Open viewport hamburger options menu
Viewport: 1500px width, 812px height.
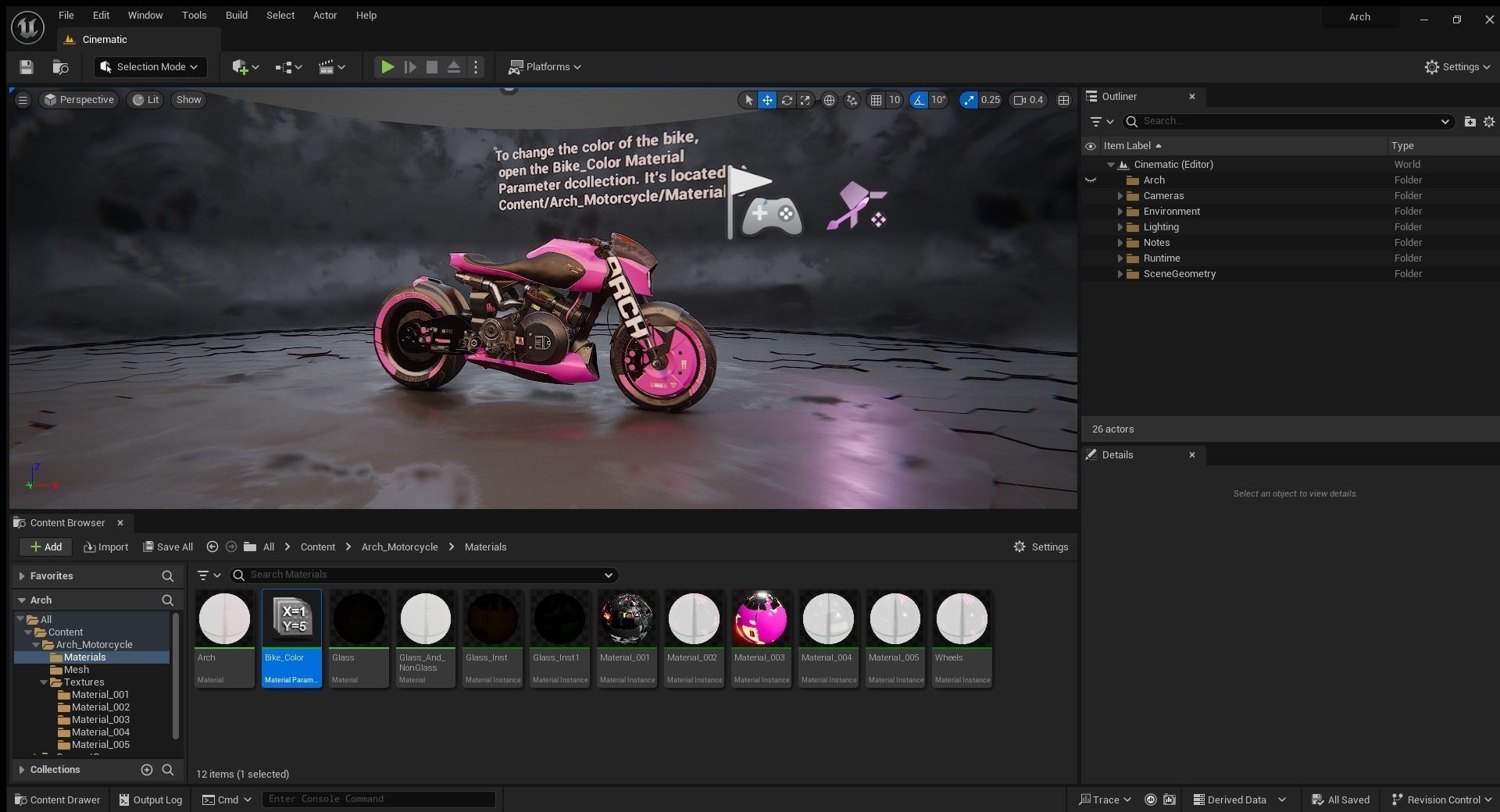(x=23, y=100)
